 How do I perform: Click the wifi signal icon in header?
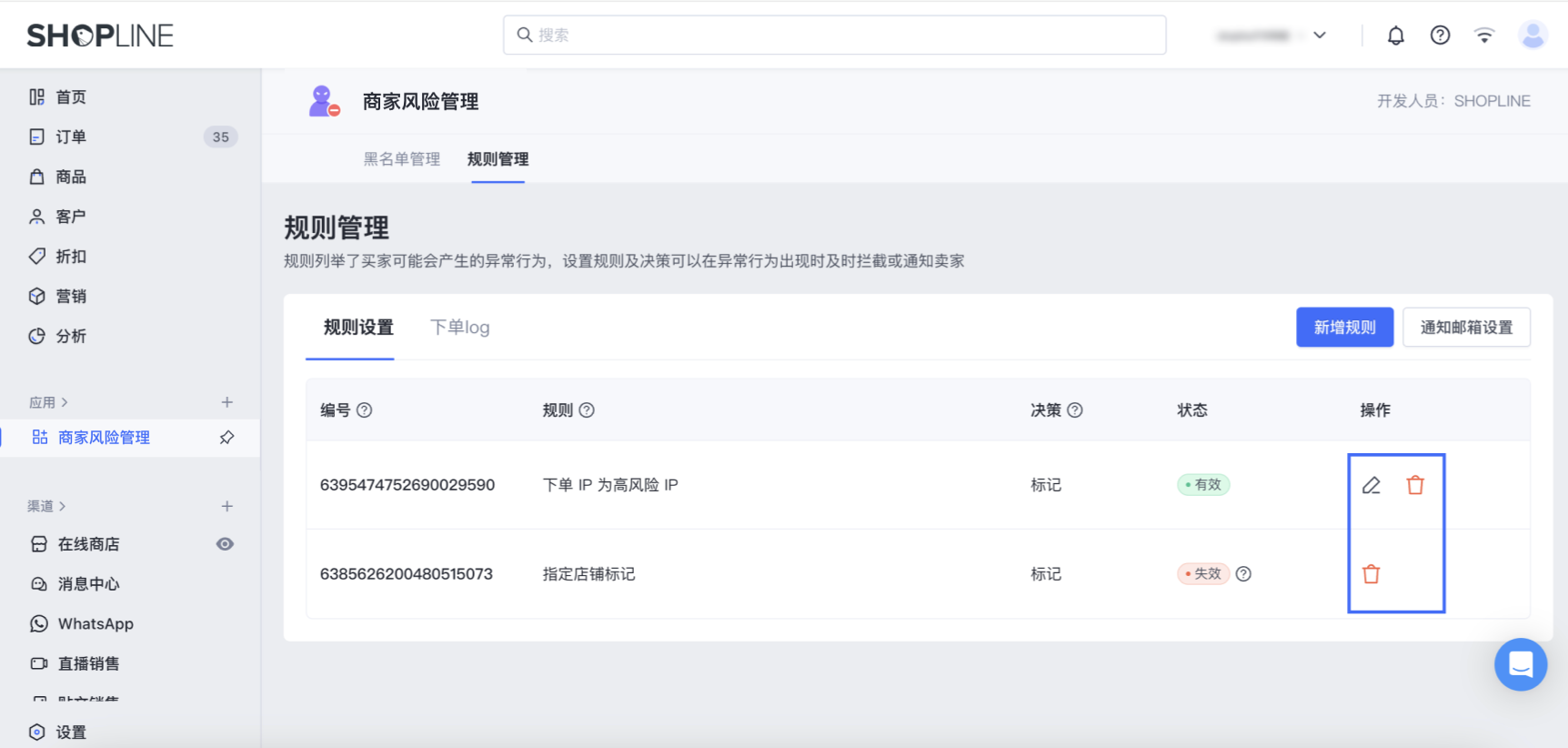click(x=1484, y=35)
